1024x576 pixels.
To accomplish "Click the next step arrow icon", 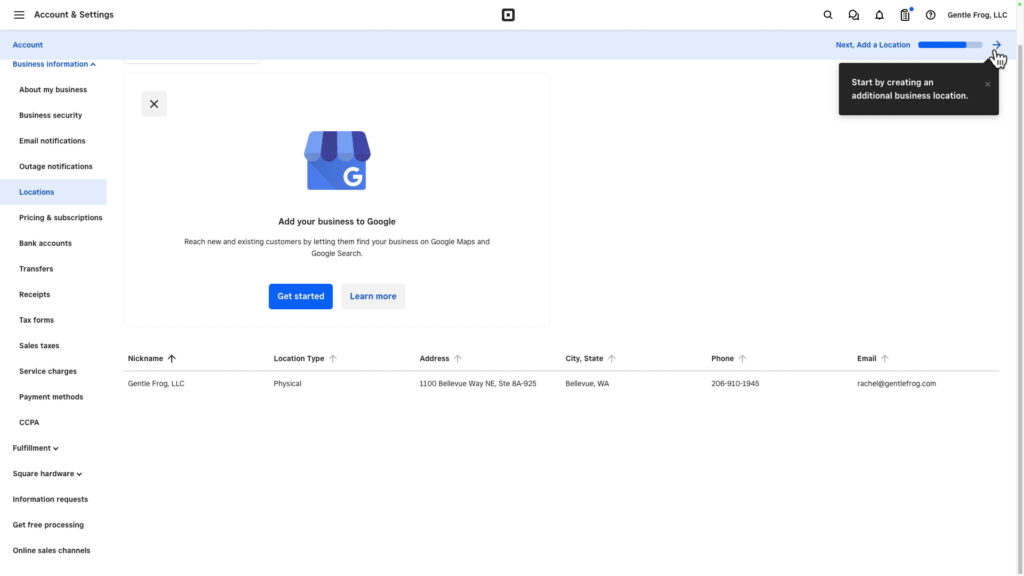I will 996,45.
